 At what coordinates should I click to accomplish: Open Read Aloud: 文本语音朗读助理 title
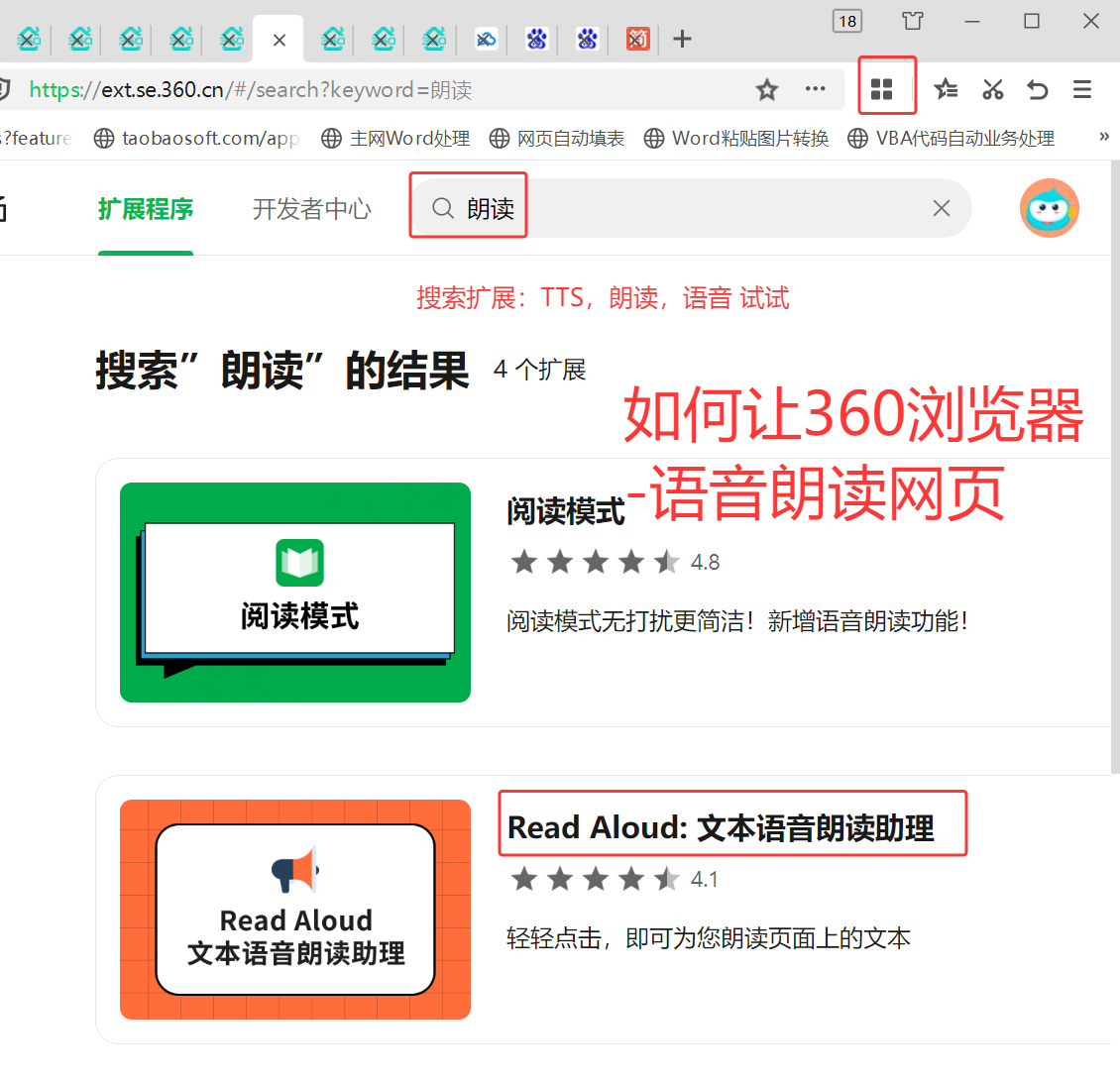pyautogui.click(x=721, y=828)
